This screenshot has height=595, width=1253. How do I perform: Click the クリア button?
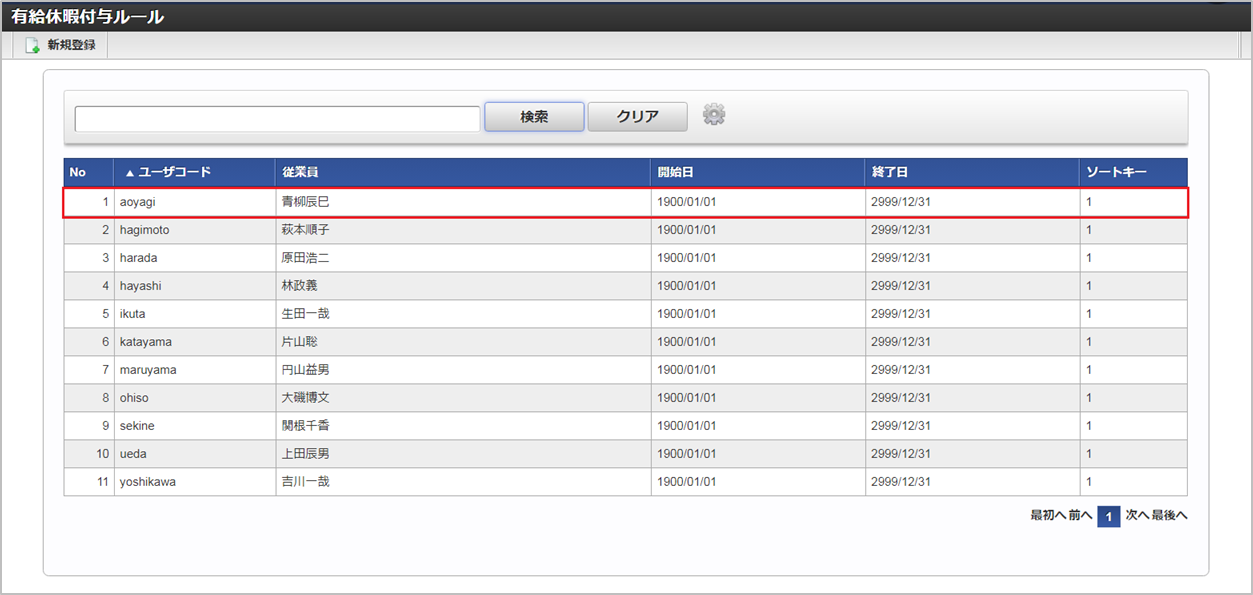pos(638,116)
